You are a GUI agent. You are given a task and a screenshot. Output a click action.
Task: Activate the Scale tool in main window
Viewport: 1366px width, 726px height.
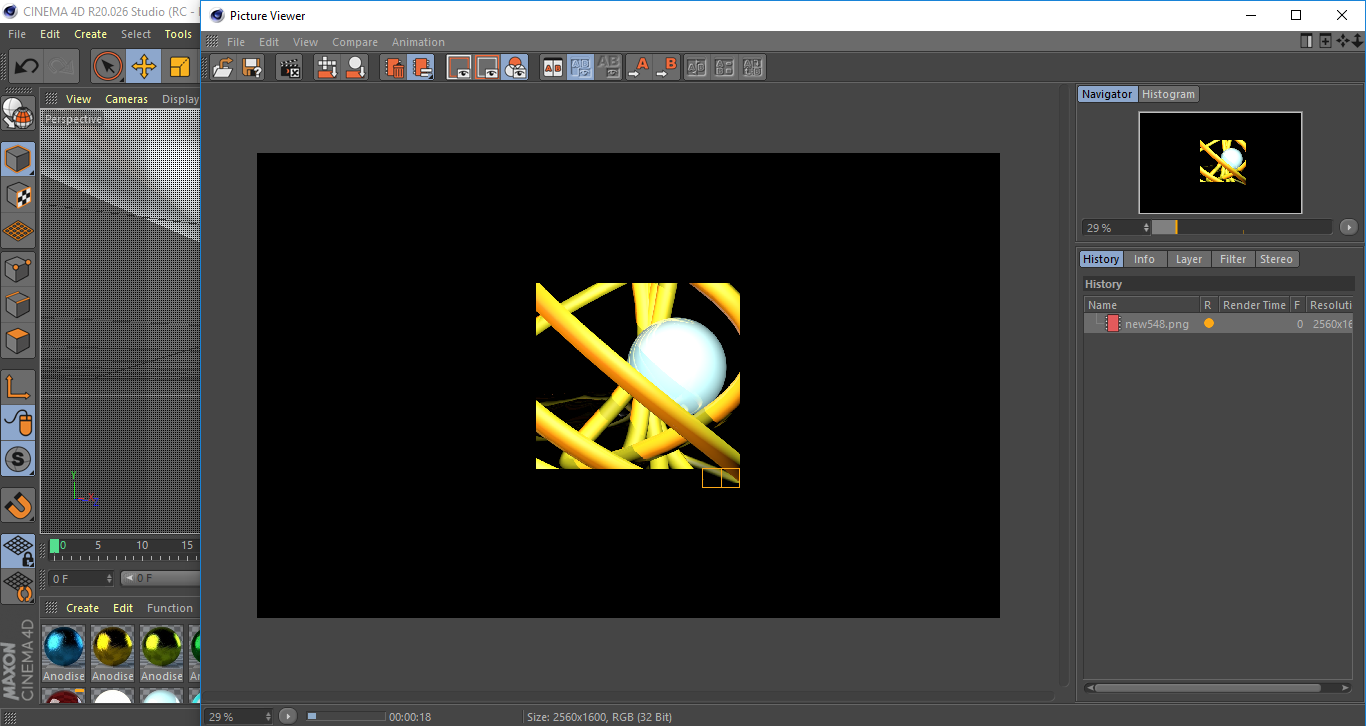pyautogui.click(x=180, y=67)
